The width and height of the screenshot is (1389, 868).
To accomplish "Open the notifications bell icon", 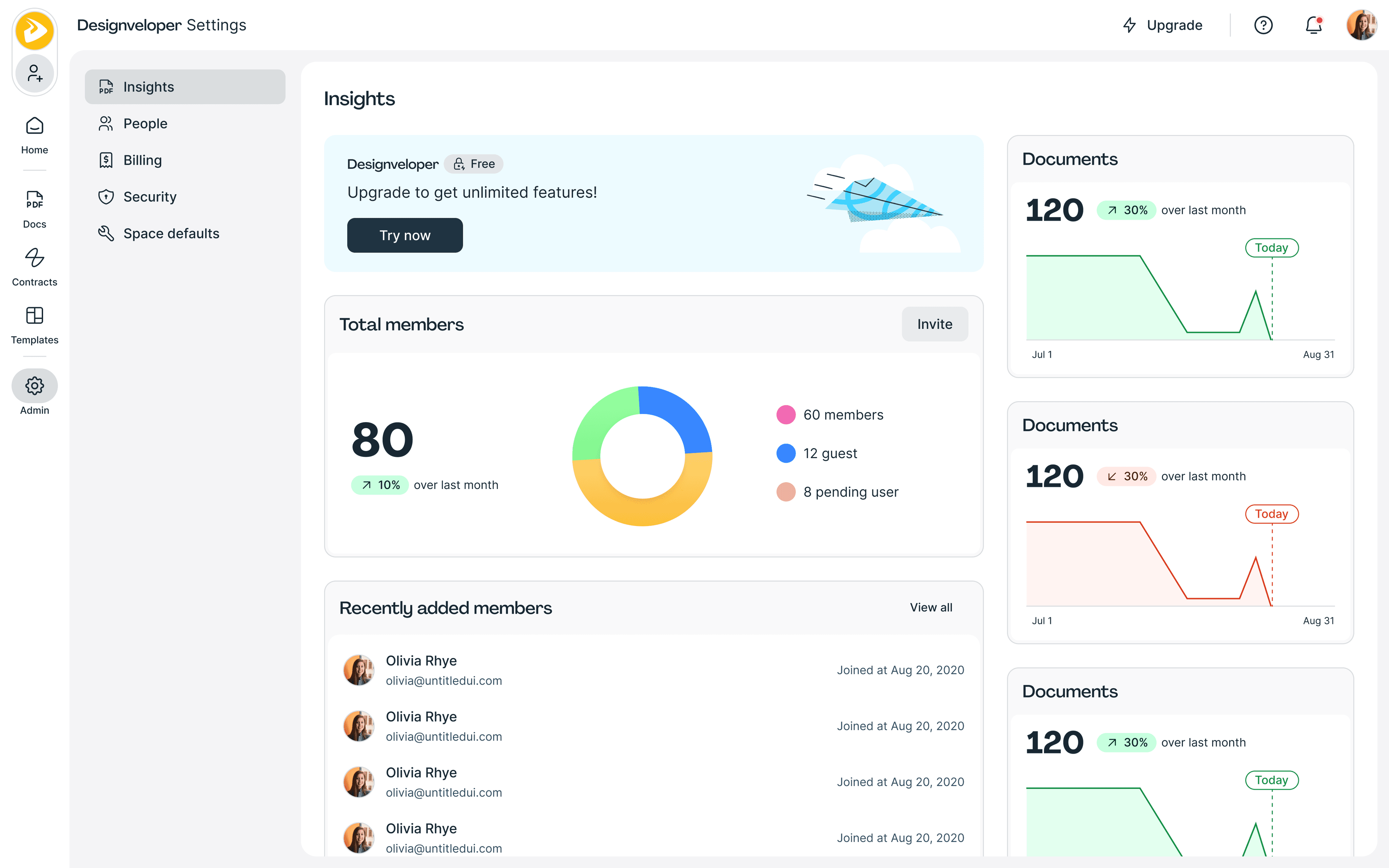I will (1313, 25).
